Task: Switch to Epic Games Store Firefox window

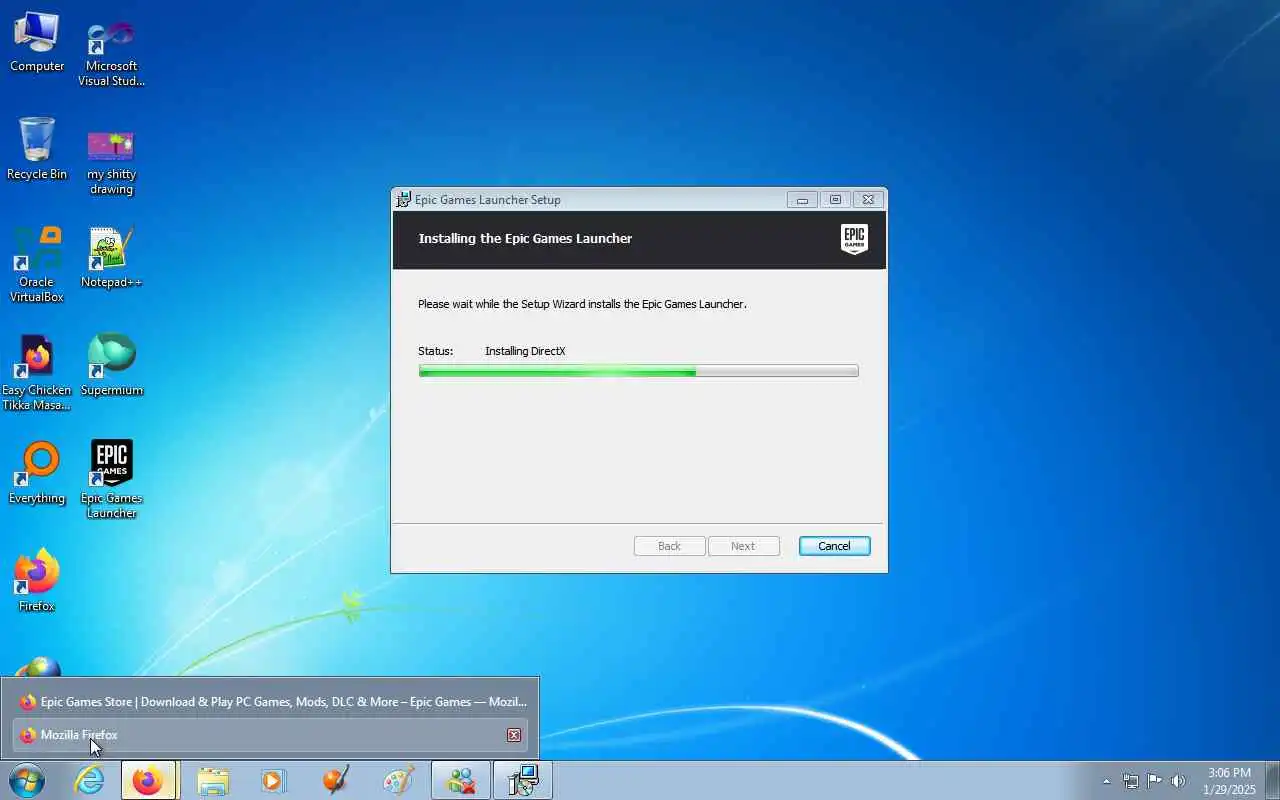Action: coord(270,702)
